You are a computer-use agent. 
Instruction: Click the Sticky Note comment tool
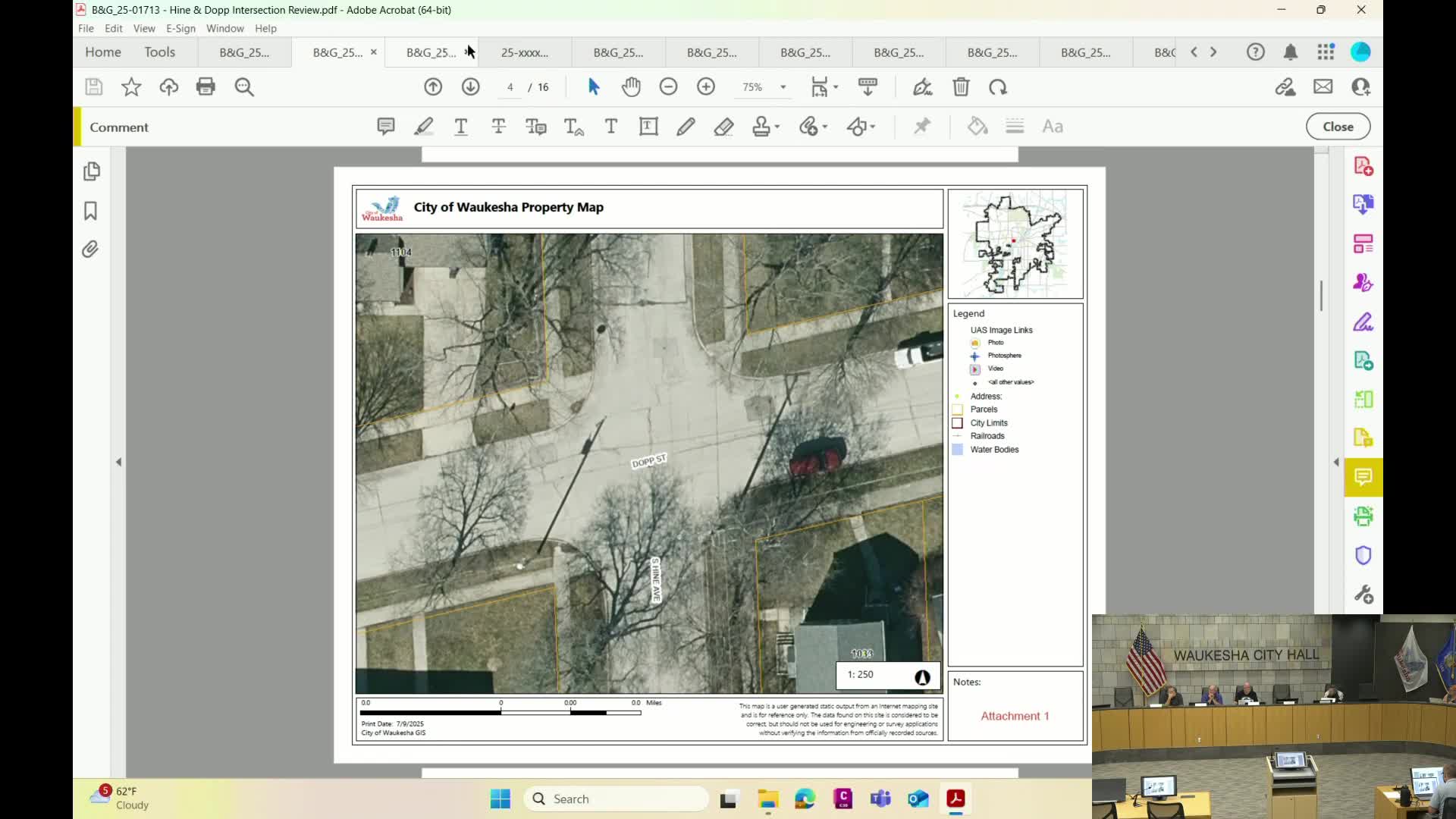[x=385, y=127]
